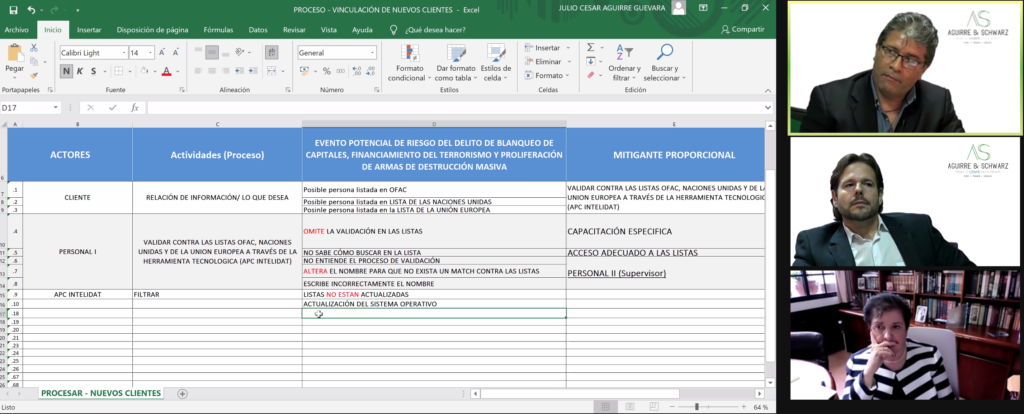Open the Fórmulas ribbon tab
The height and width of the screenshot is (414, 1024).
(x=218, y=30)
